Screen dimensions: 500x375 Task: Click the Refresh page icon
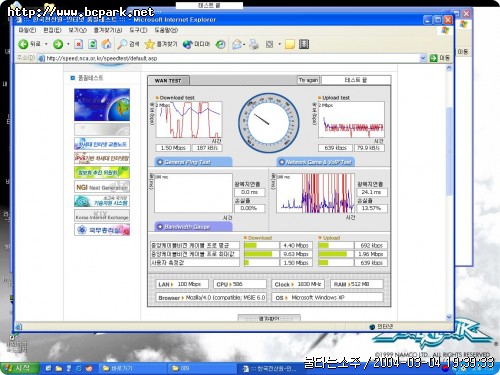click(x=92, y=44)
